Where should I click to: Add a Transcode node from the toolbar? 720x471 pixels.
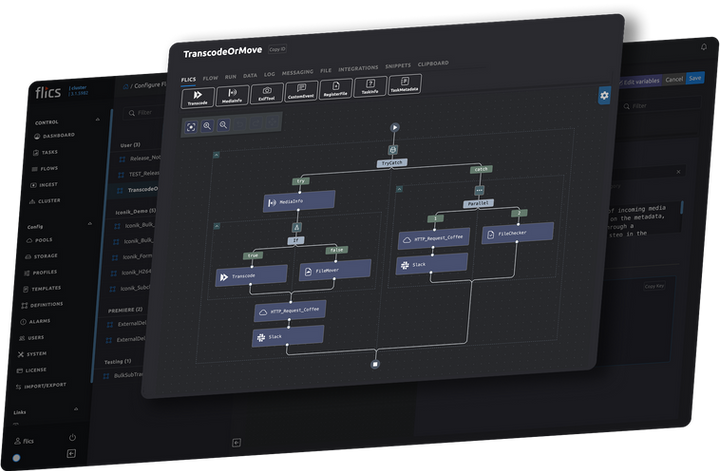(x=197, y=97)
